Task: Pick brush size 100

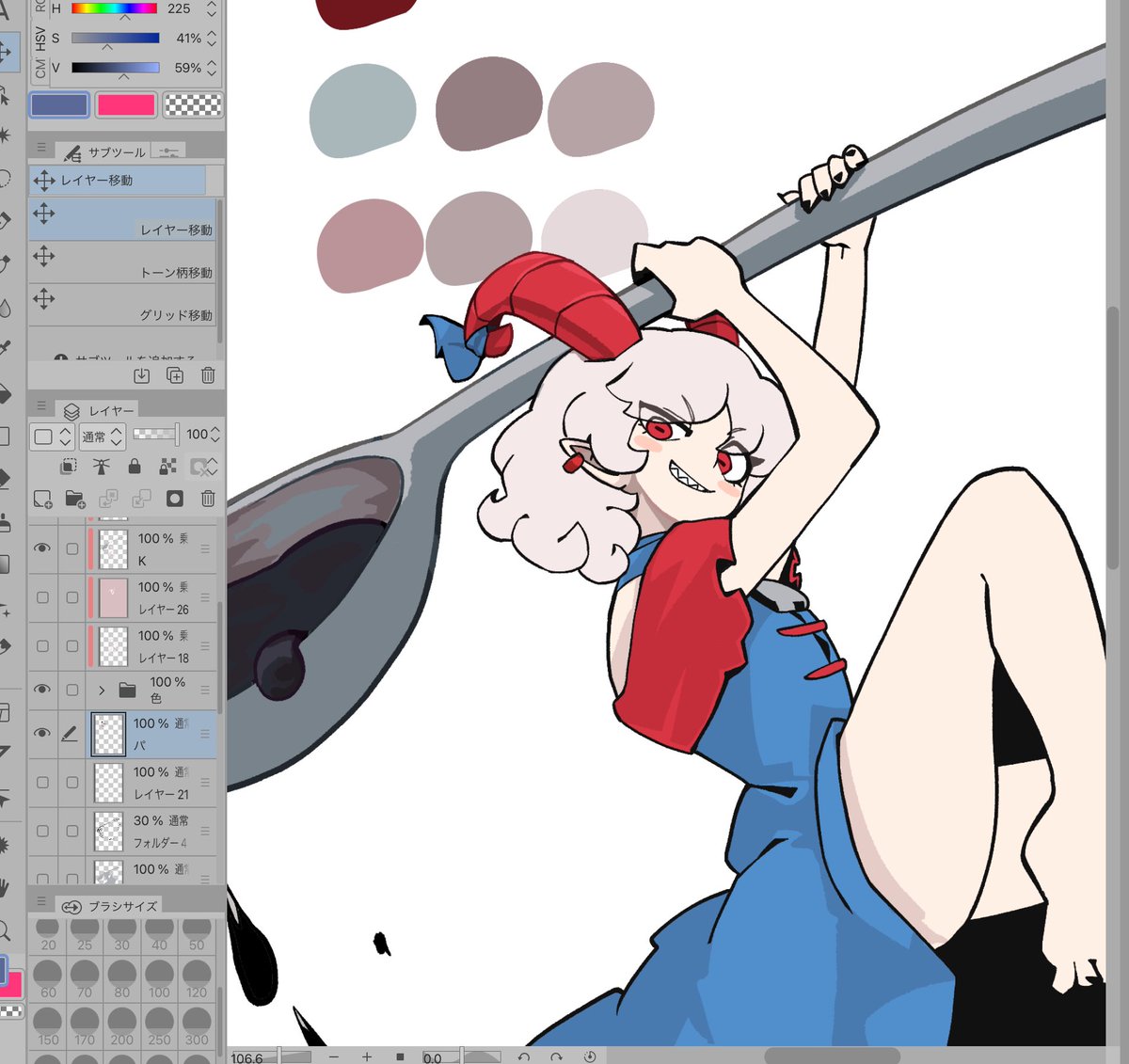Action: pos(159,980)
